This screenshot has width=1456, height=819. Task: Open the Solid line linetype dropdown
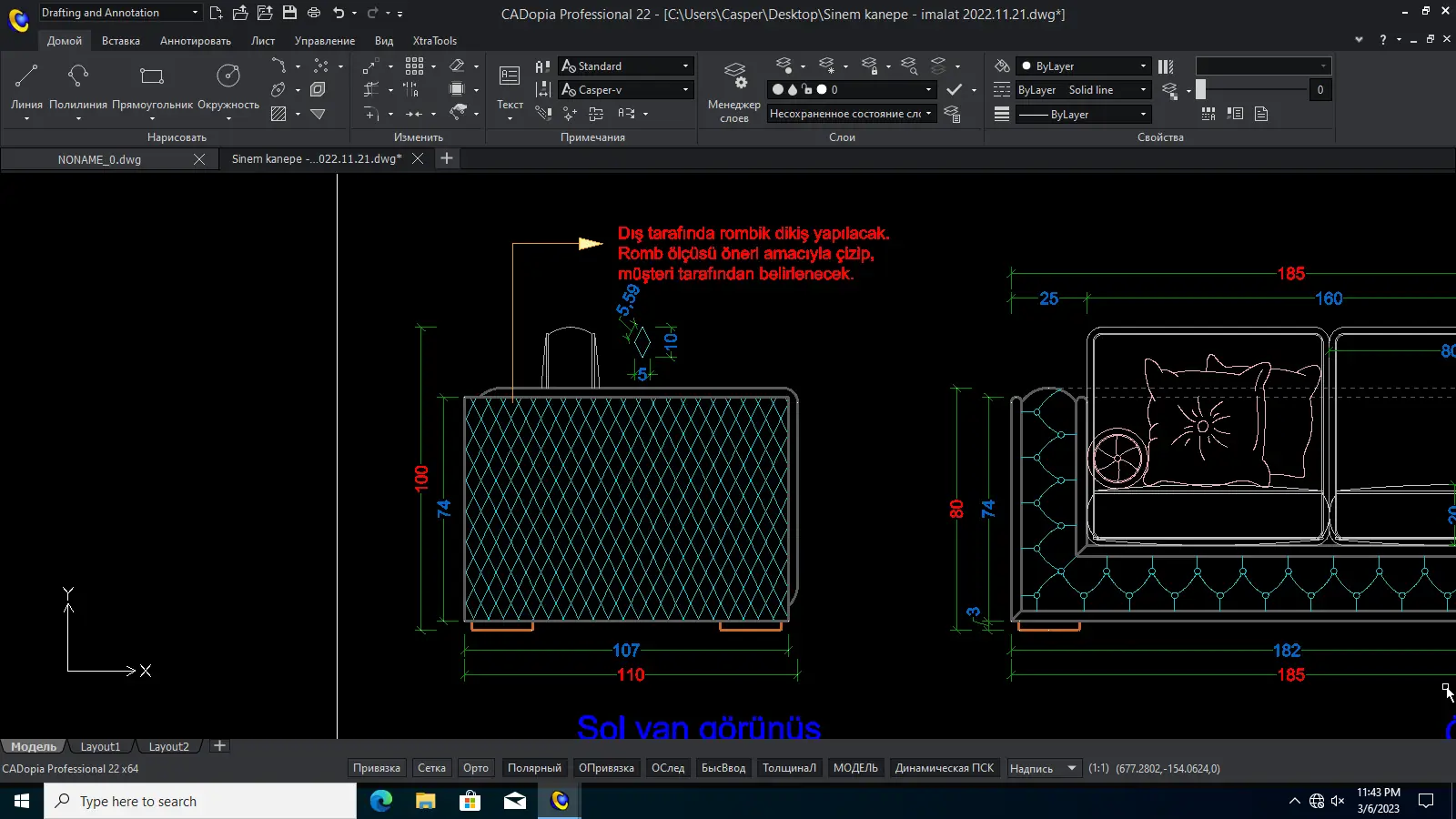(1143, 90)
